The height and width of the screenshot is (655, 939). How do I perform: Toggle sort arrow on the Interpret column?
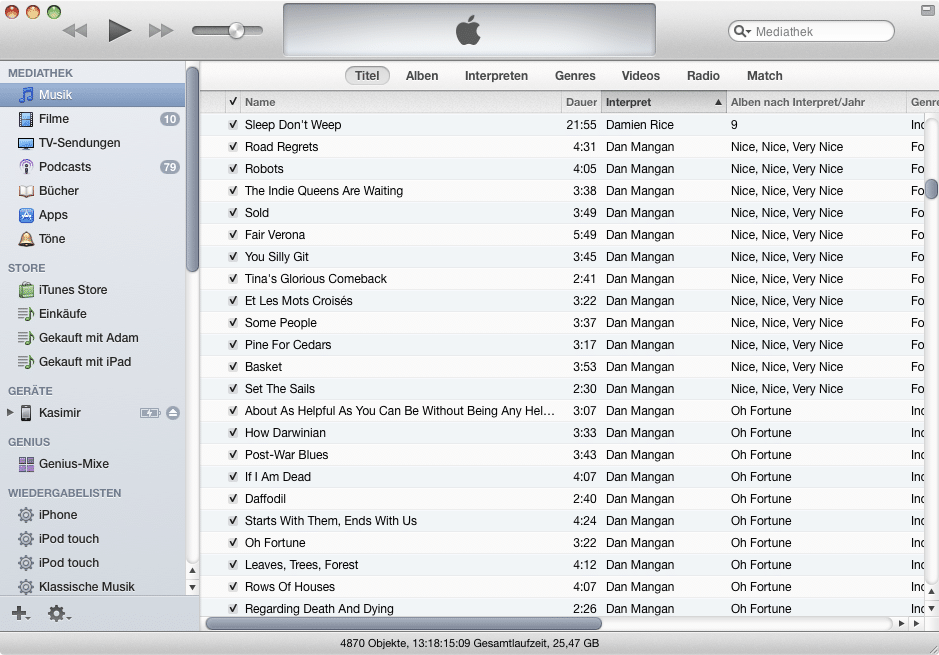(717, 102)
